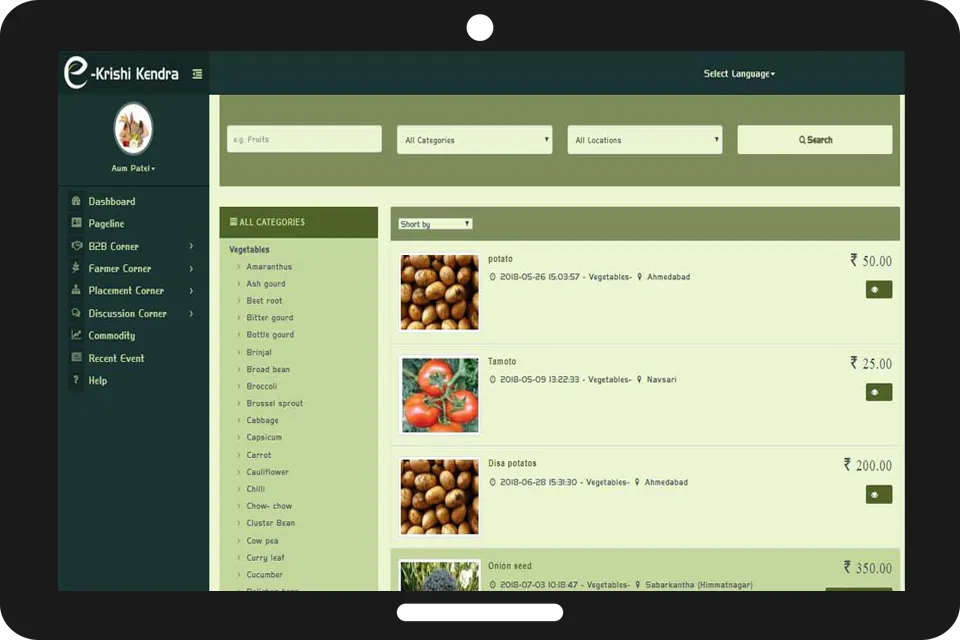
Task: Open the Aum Patel user dropdown
Action: (x=133, y=168)
